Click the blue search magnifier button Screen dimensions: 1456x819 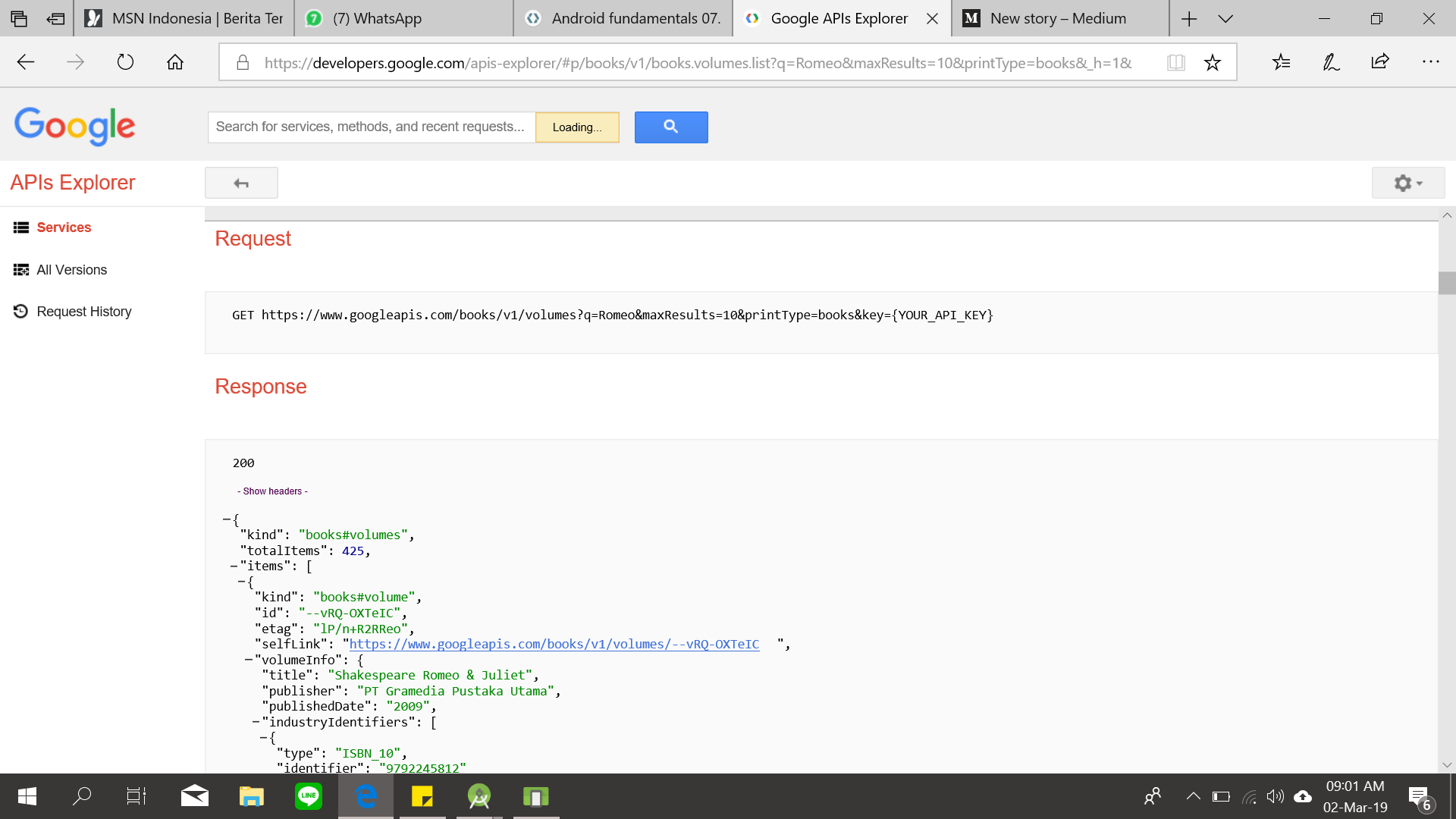[x=670, y=127]
